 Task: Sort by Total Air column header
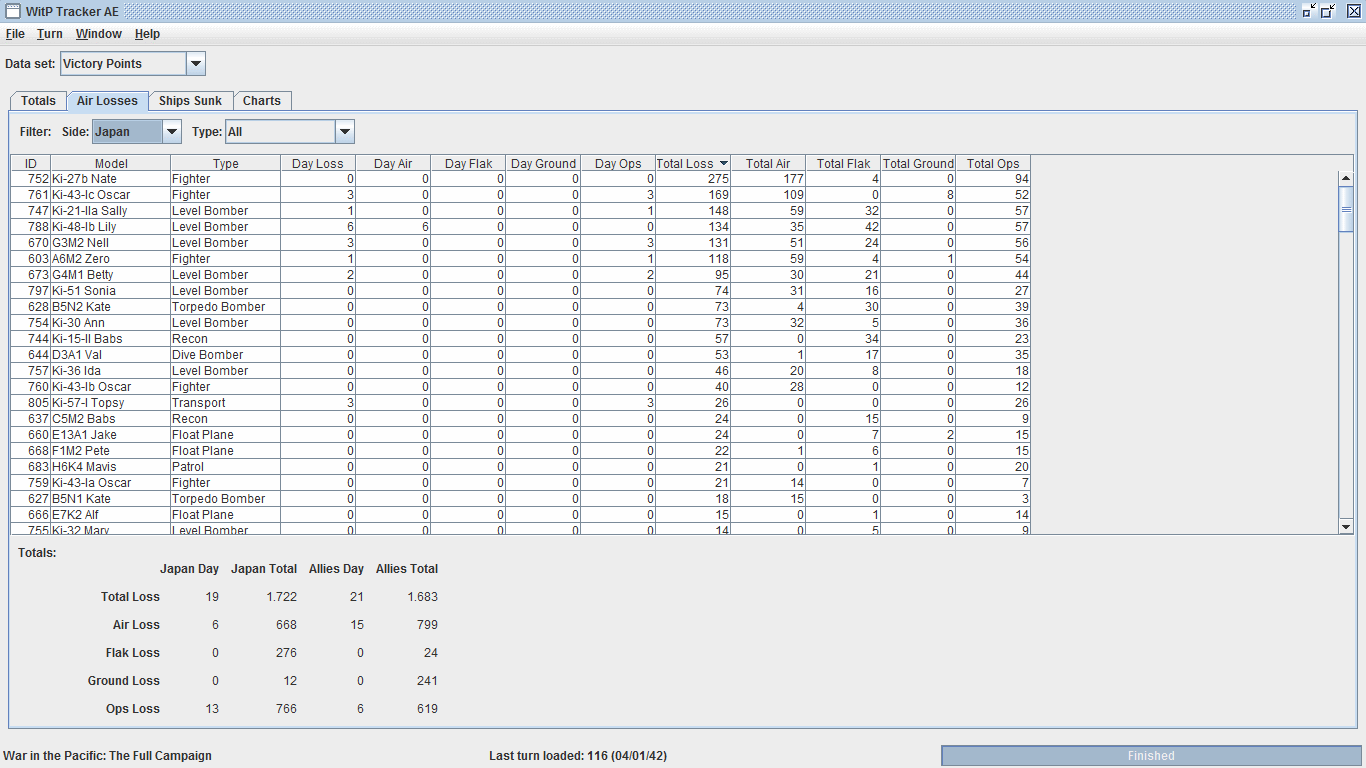click(x=768, y=164)
